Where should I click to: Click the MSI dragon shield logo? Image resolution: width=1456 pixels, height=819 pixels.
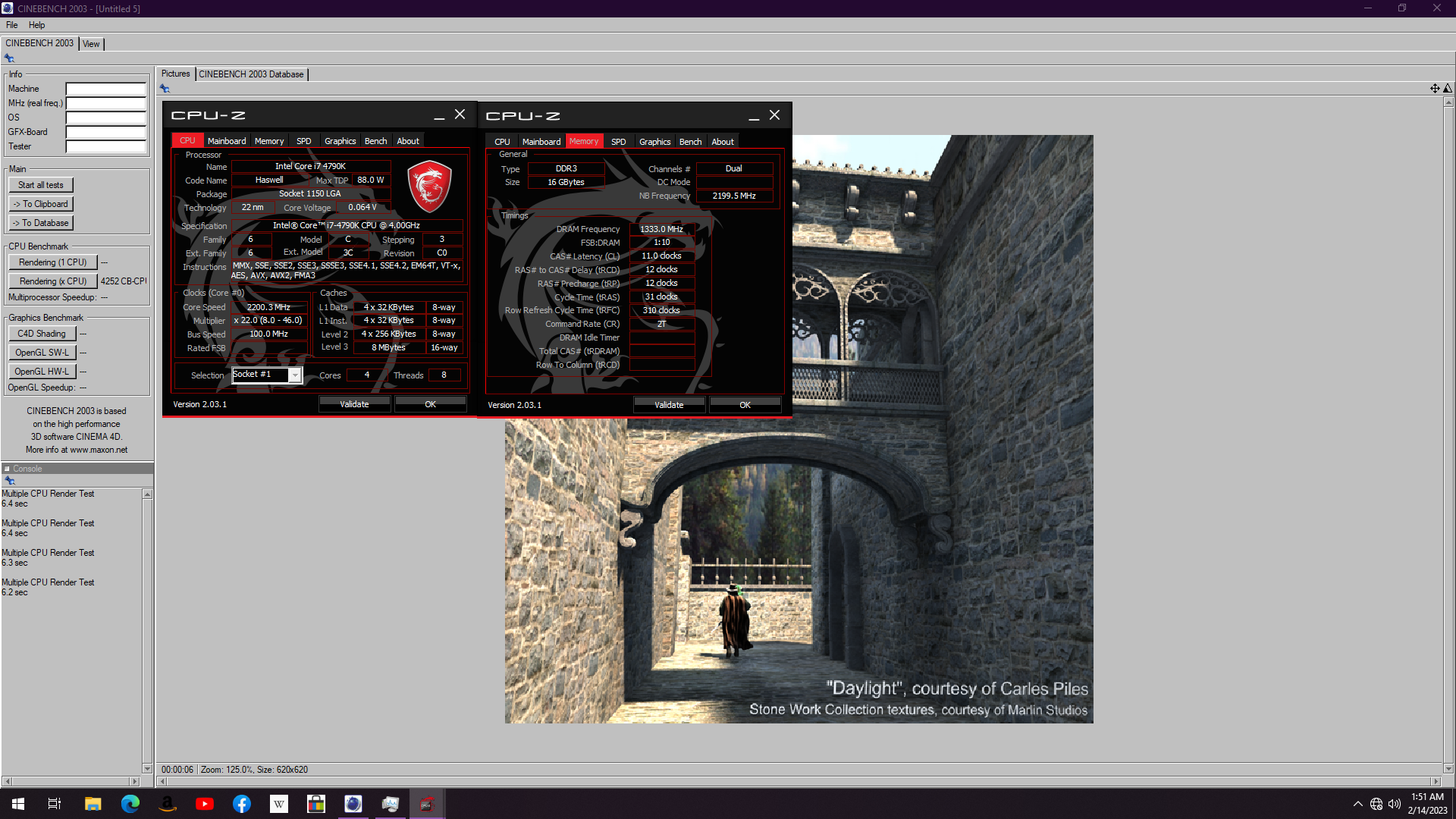[429, 186]
